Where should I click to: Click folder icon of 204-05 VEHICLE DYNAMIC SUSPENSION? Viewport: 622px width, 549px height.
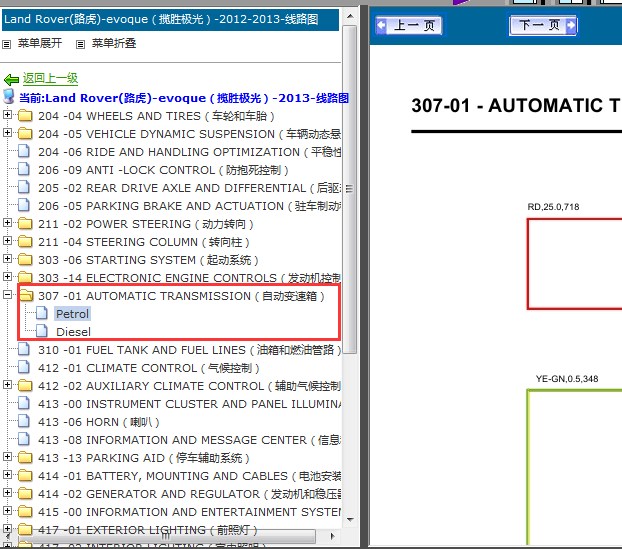pos(25,133)
